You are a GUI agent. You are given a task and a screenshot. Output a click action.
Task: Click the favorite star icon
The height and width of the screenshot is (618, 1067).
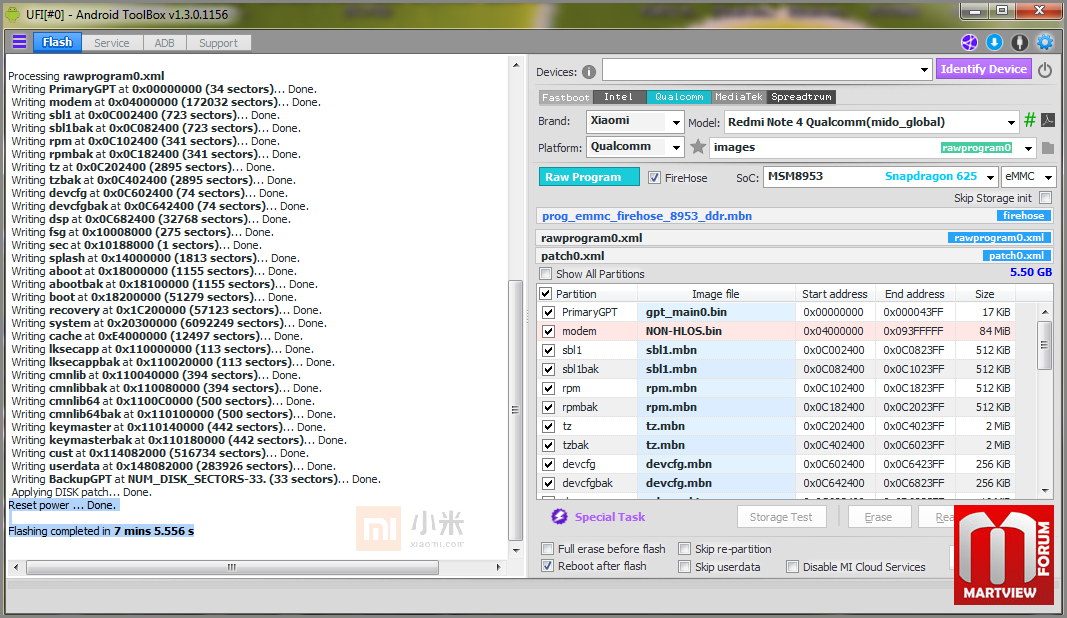(697, 147)
